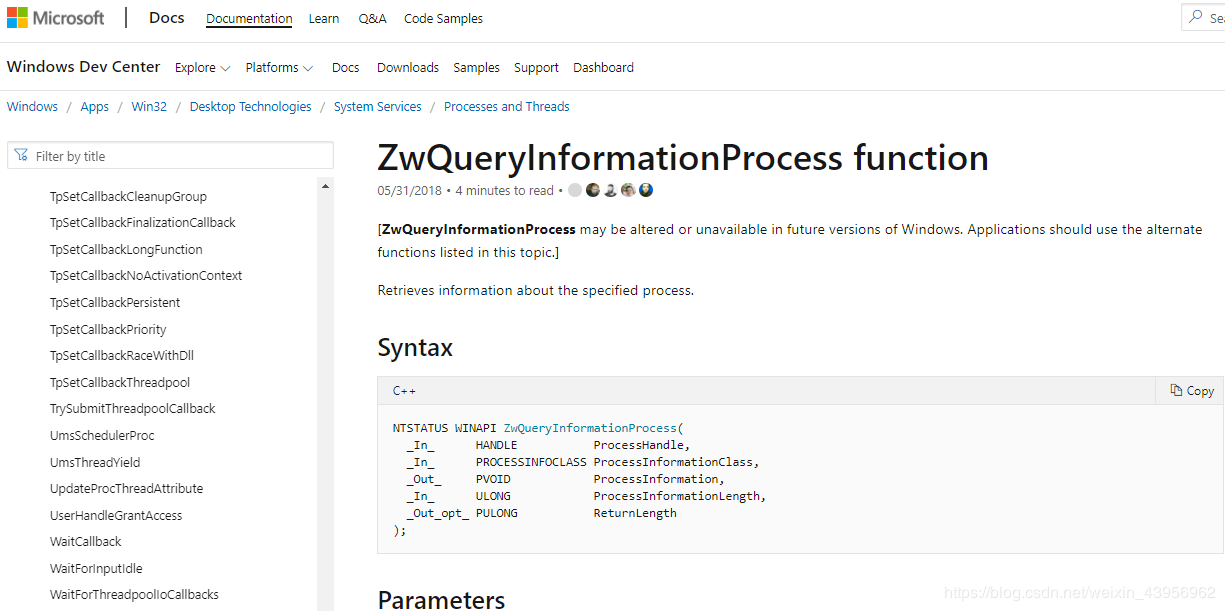The height and width of the screenshot is (611, 1225).
Task: Expand the Explore dropdown menu
Action: (x=202, y=67)
